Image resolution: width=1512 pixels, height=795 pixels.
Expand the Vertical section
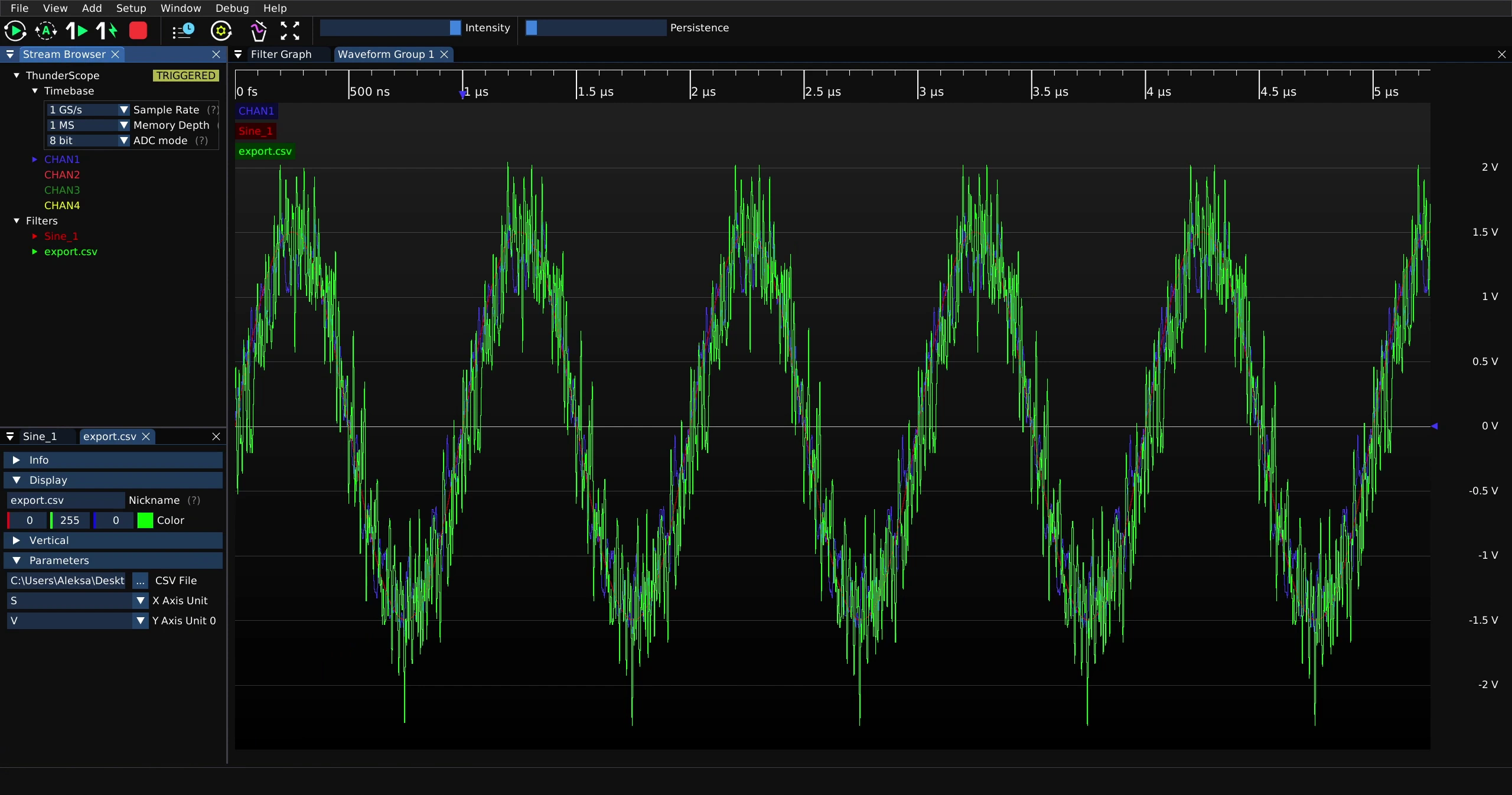[x=113, y=540]
